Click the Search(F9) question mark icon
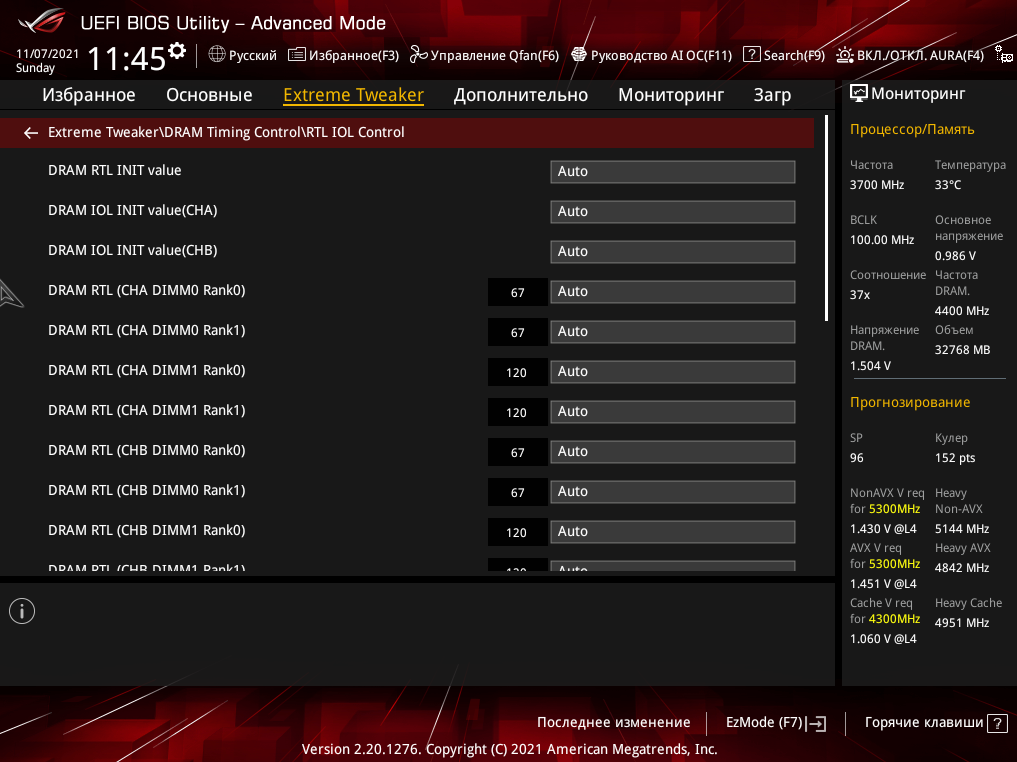 [x=751, y=54]
